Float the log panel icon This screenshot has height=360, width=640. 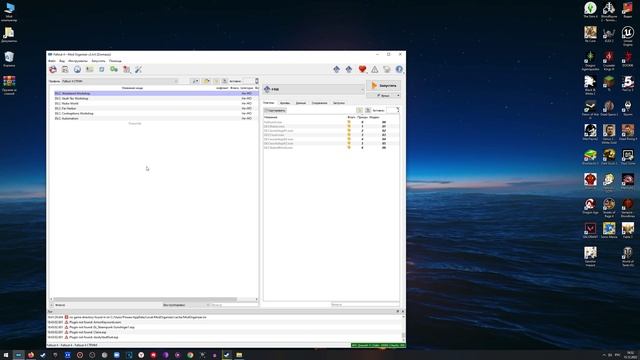398,311
